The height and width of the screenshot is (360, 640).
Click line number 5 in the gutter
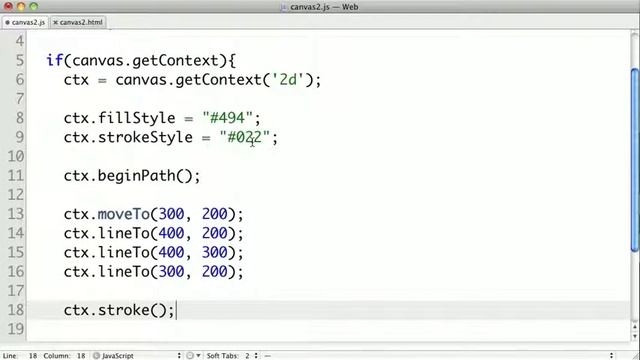[20, 60]
